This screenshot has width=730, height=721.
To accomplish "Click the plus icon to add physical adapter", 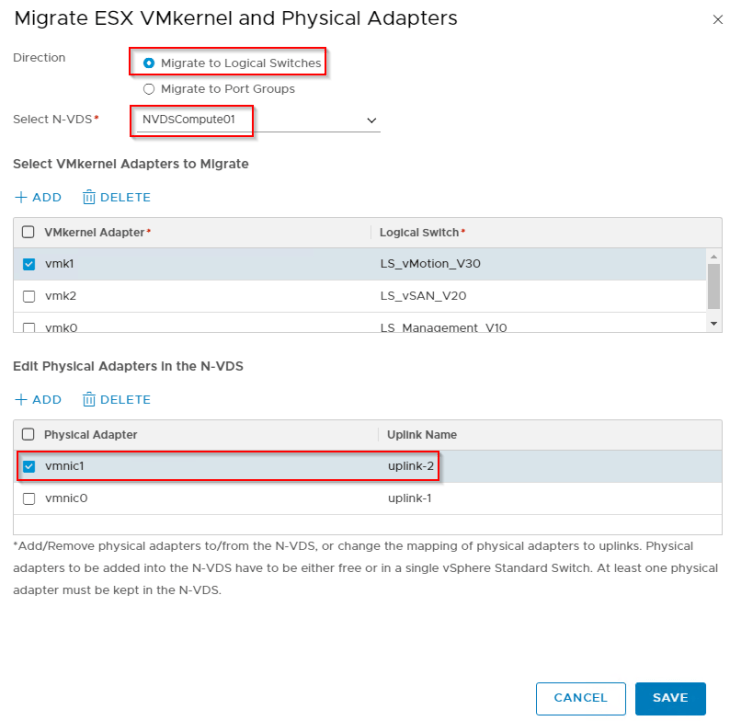I will 21,400.
